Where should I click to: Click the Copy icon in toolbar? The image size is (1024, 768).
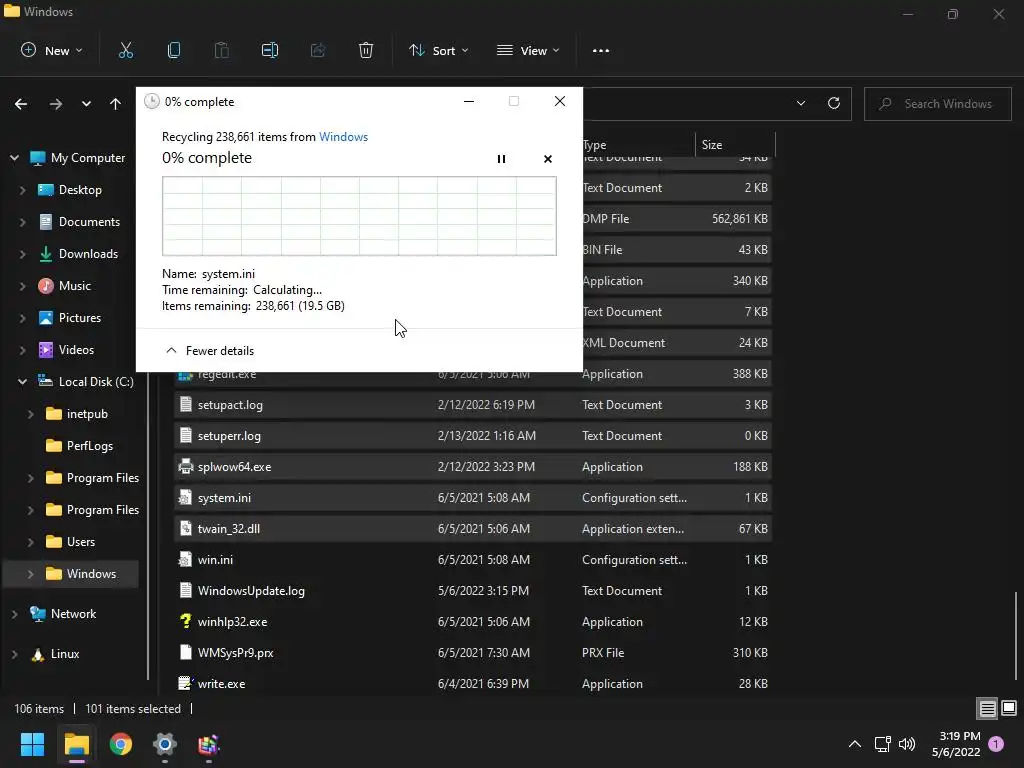coord(174,50)
